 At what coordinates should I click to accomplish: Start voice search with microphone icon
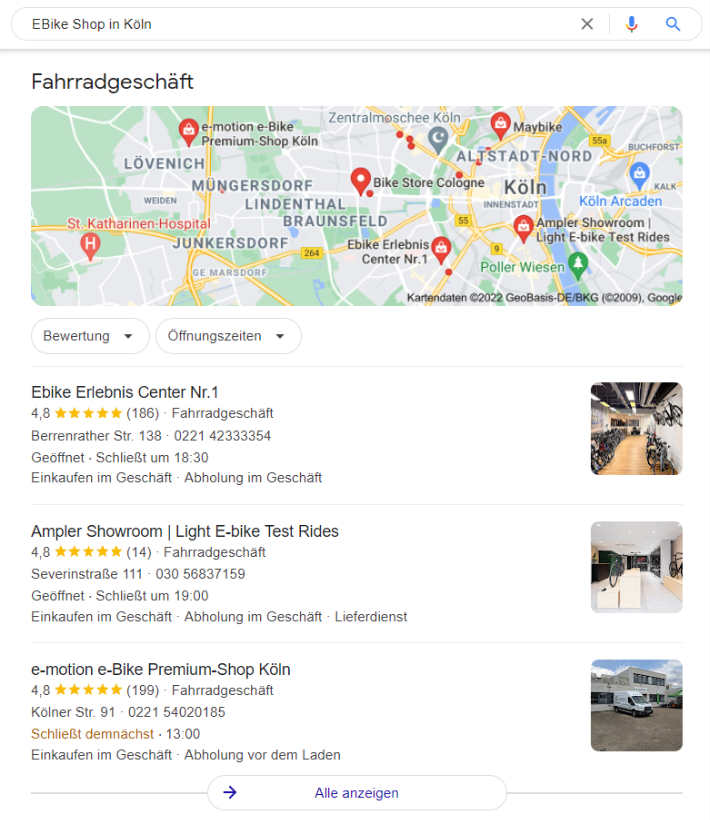(x=632, y=24)
